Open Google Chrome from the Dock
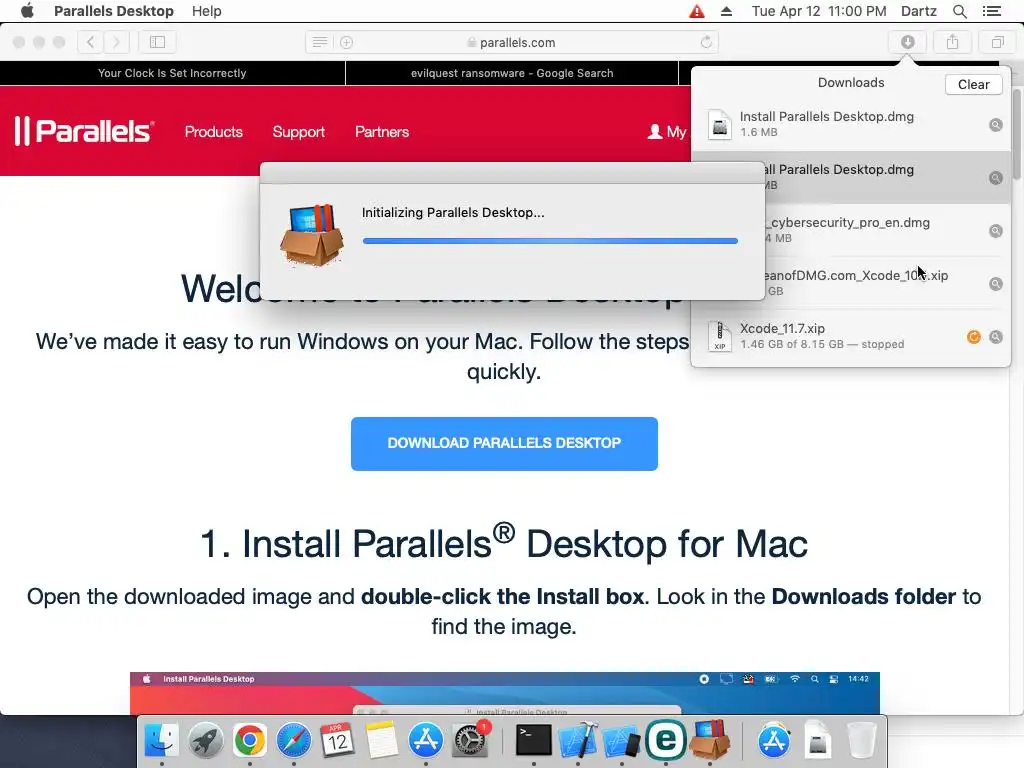This screenshot has width=1024, height=768. 249,741
